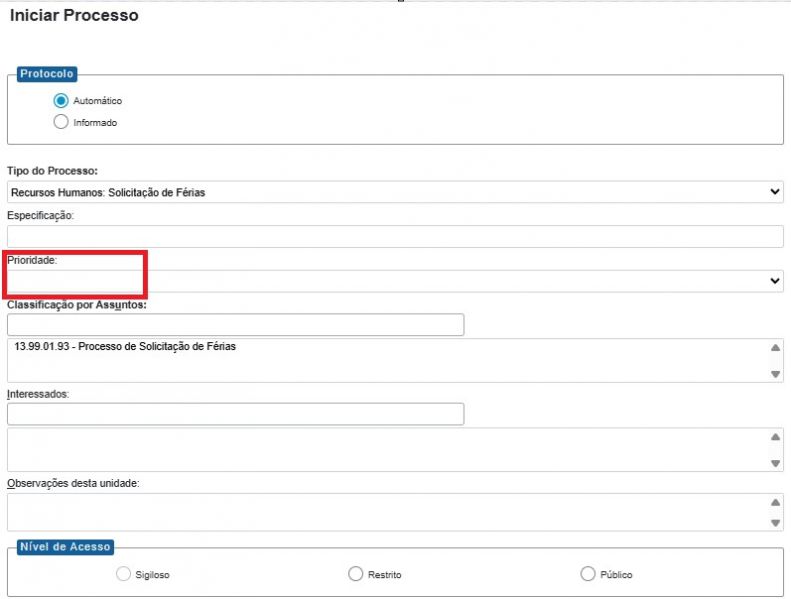Focus the Classificação por Assuntos search field
The width and height of the screenshot is (791, 599).
pyautogui.click(x=235, y=325)
